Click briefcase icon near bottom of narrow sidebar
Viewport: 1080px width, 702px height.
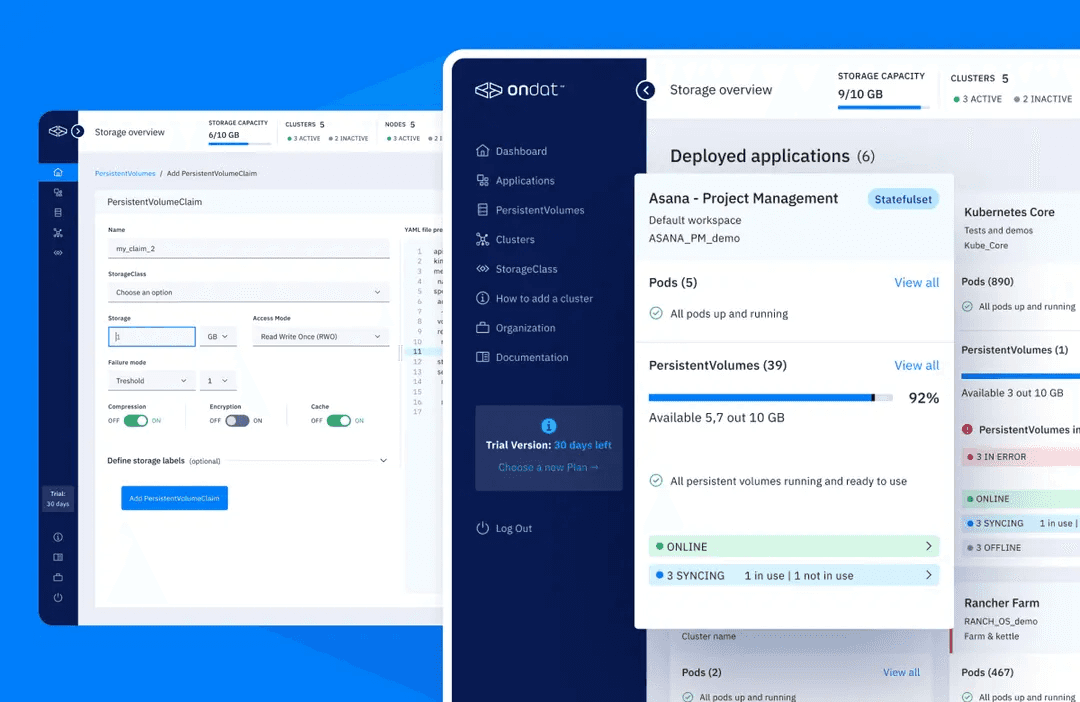(x=58, y=577)
